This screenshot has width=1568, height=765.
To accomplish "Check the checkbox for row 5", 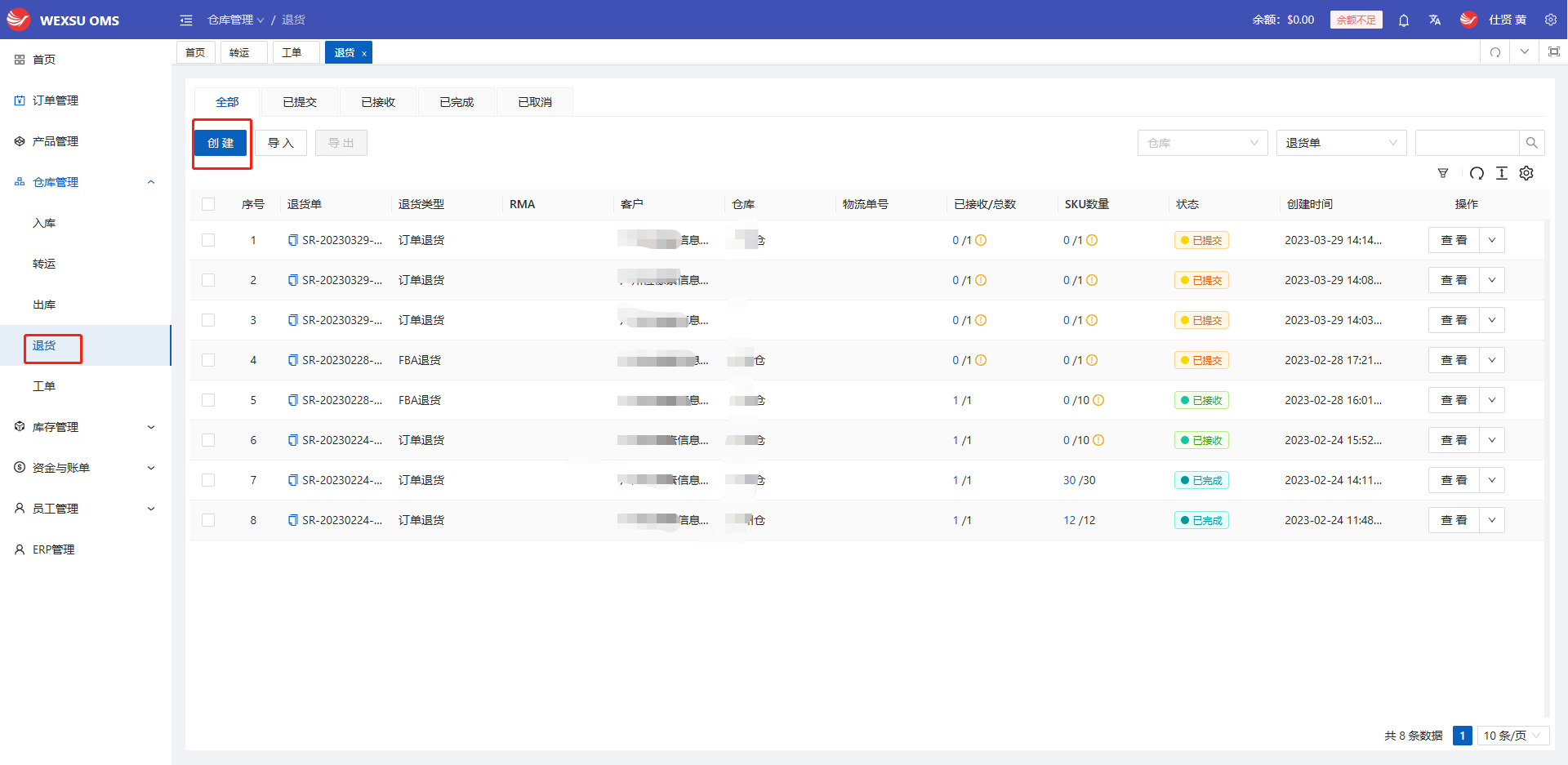I will pos(208,400).
